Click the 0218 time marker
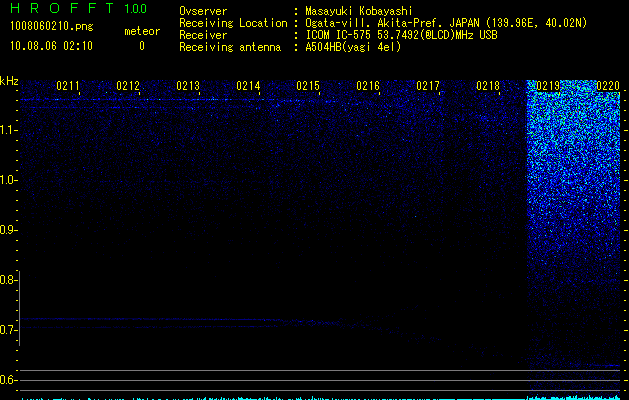Viewport: 629px width, 400px height. tap(488, 86)
